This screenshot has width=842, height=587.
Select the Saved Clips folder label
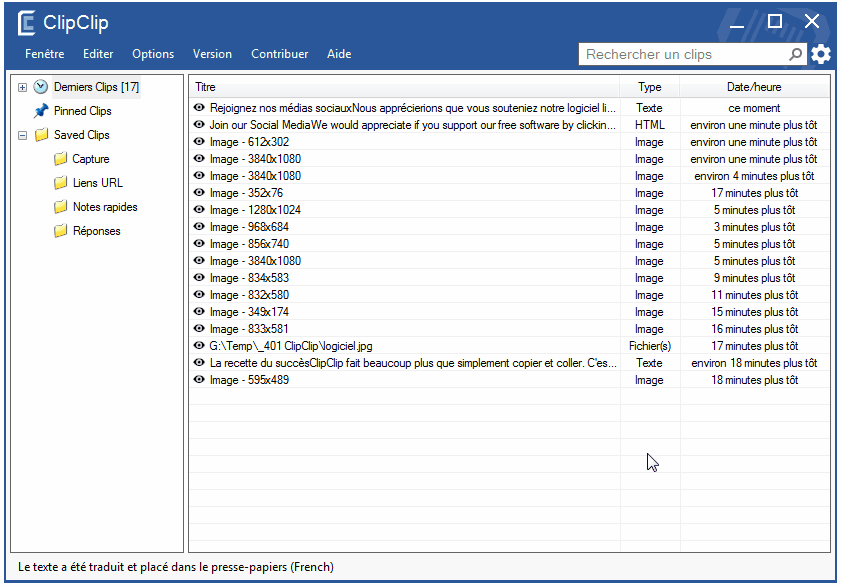point(82,135)
